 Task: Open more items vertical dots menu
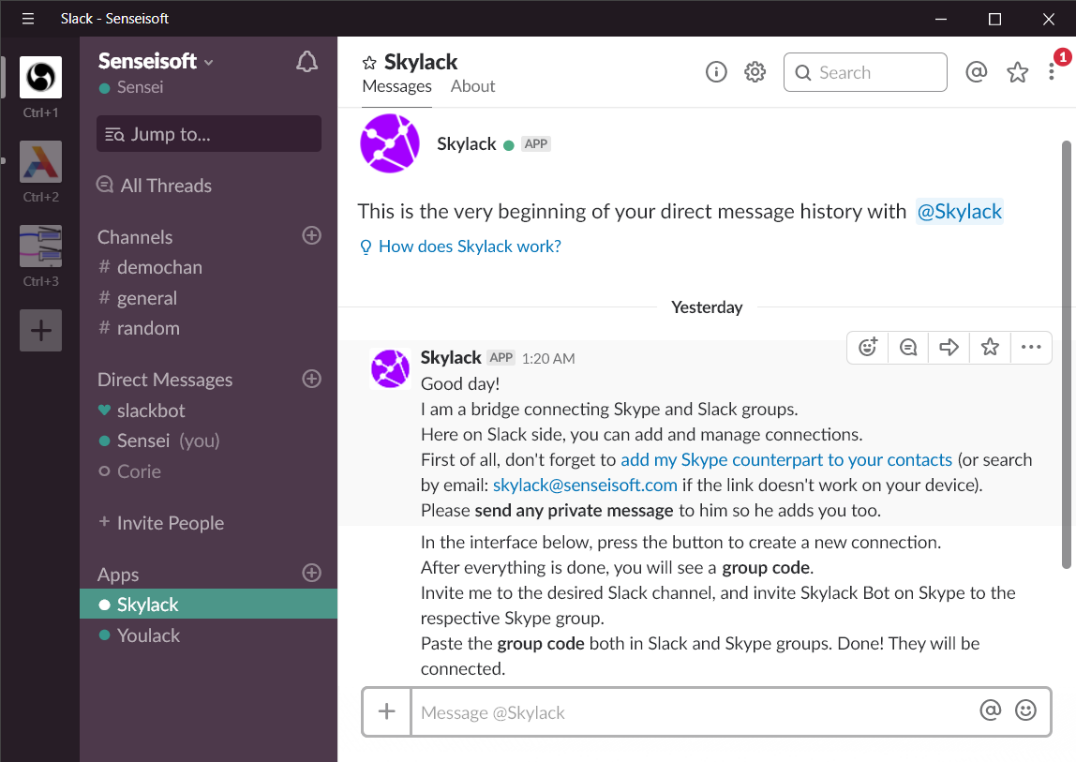coord(1051,71)
